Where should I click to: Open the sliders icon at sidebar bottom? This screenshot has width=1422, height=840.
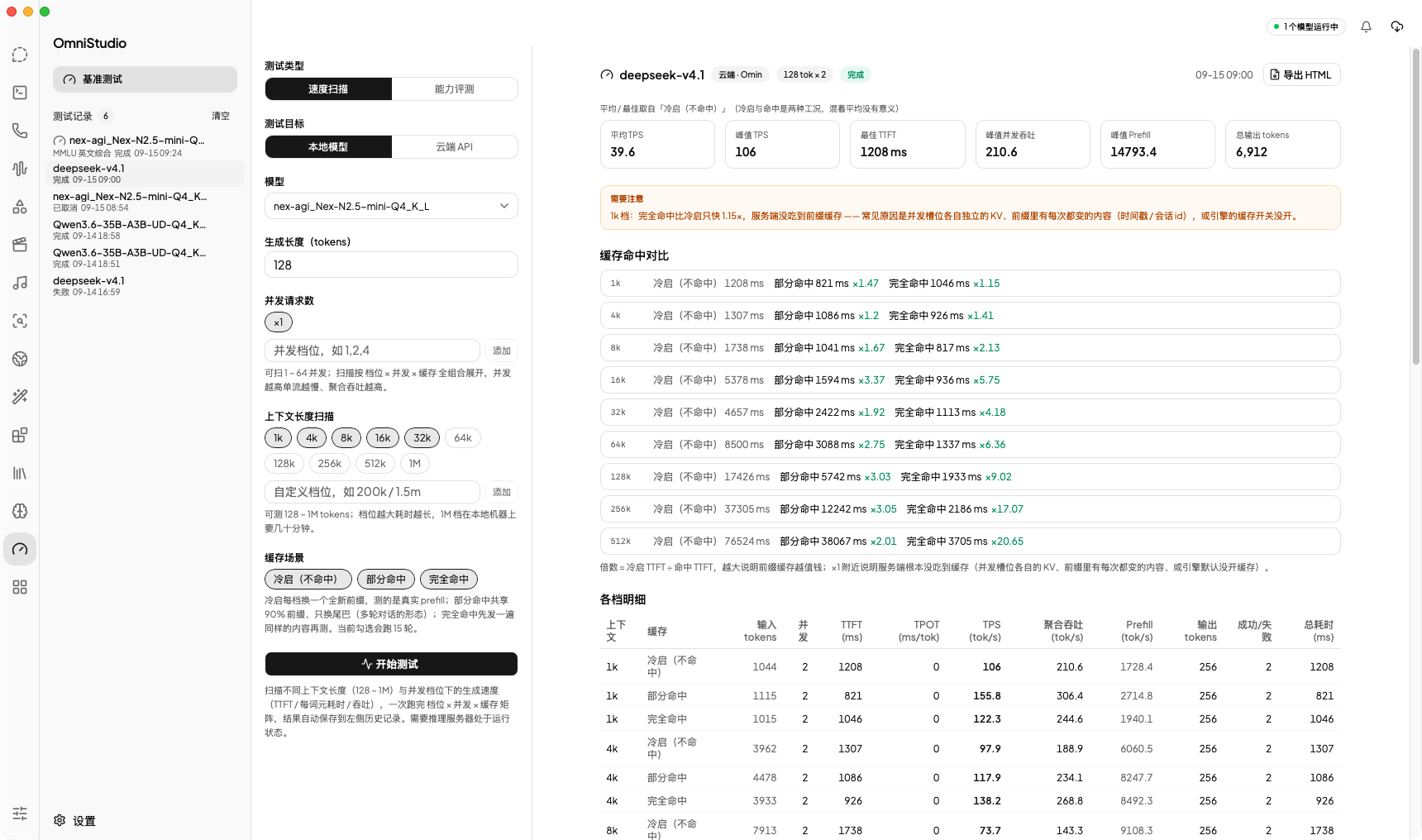(20, 814)
